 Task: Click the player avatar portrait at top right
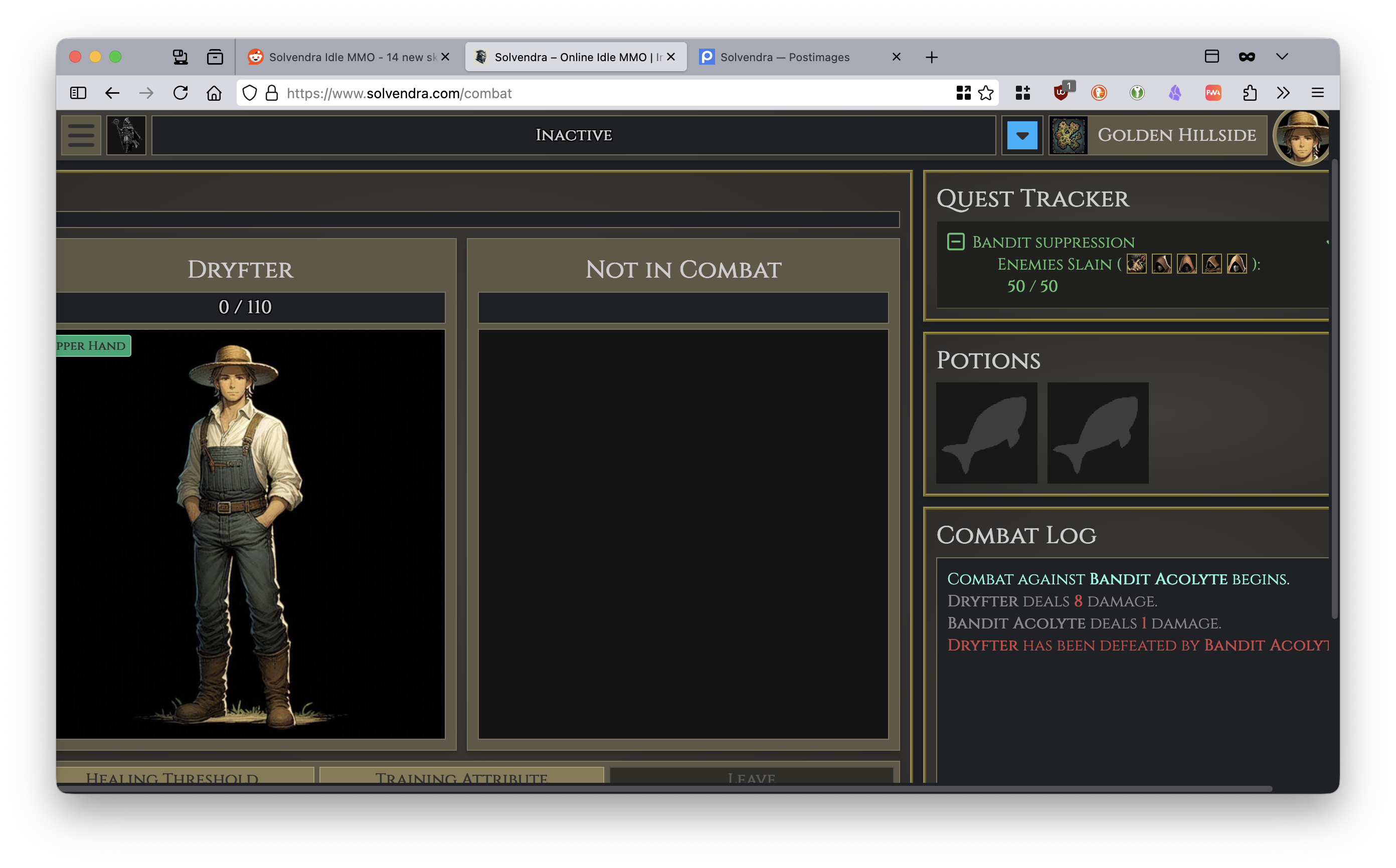1301,137
